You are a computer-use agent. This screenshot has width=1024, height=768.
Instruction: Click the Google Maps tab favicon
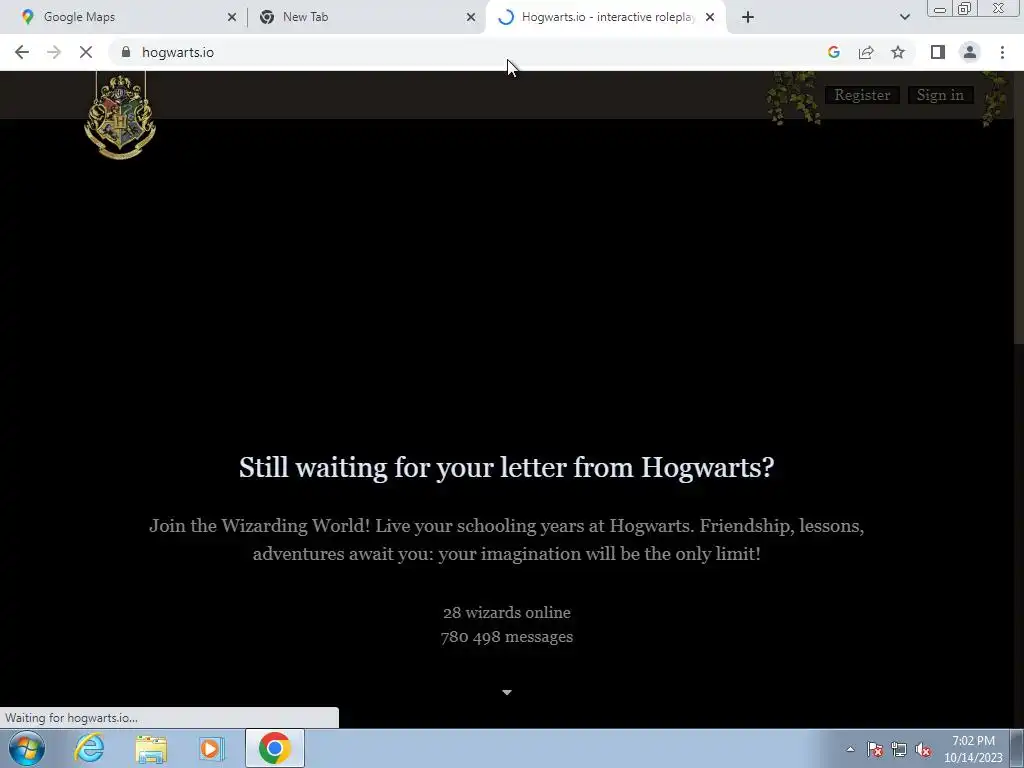tap(27, 17)
